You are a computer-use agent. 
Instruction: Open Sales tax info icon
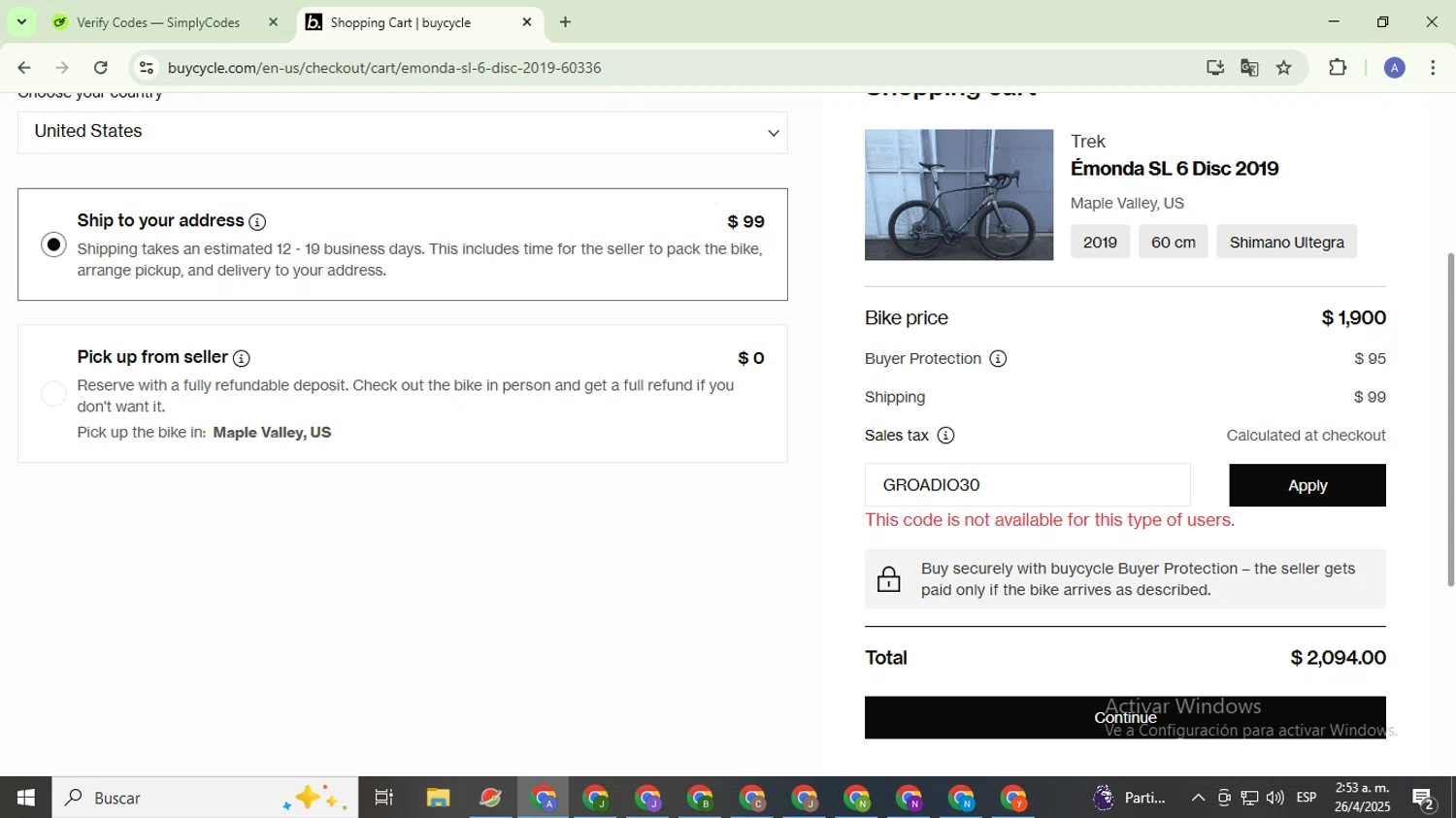[945, 436]
